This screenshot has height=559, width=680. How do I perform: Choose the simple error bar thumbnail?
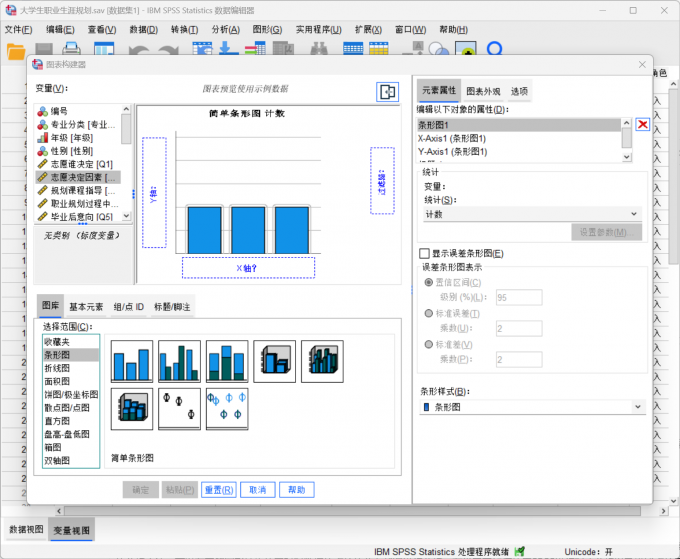click(x=180, y=409)
